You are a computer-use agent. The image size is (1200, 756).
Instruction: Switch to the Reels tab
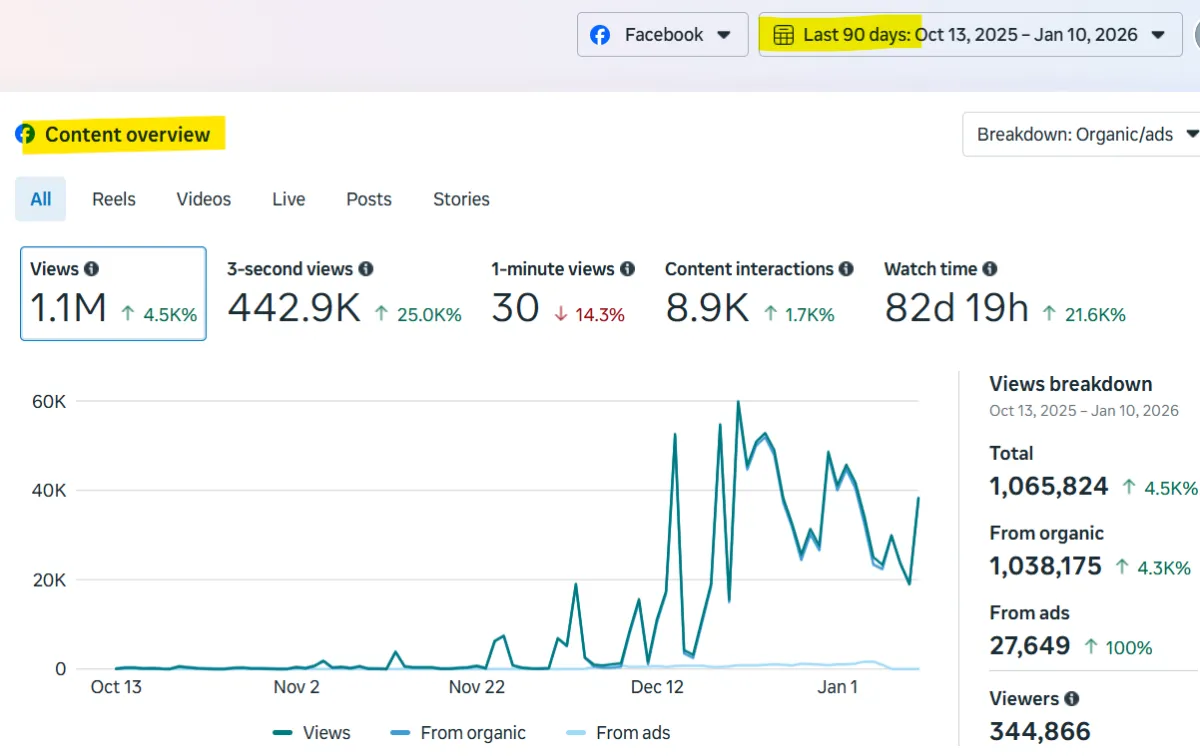(114, 199)
